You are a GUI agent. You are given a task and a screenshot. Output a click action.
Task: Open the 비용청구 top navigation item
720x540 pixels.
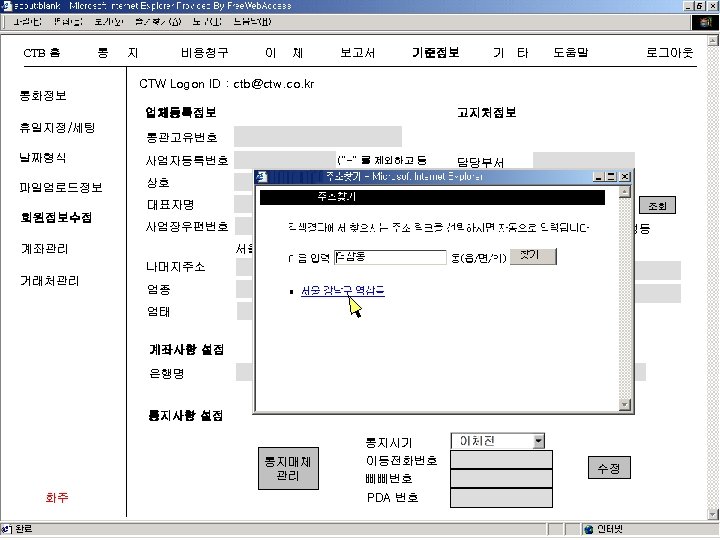tap(205, 53)
